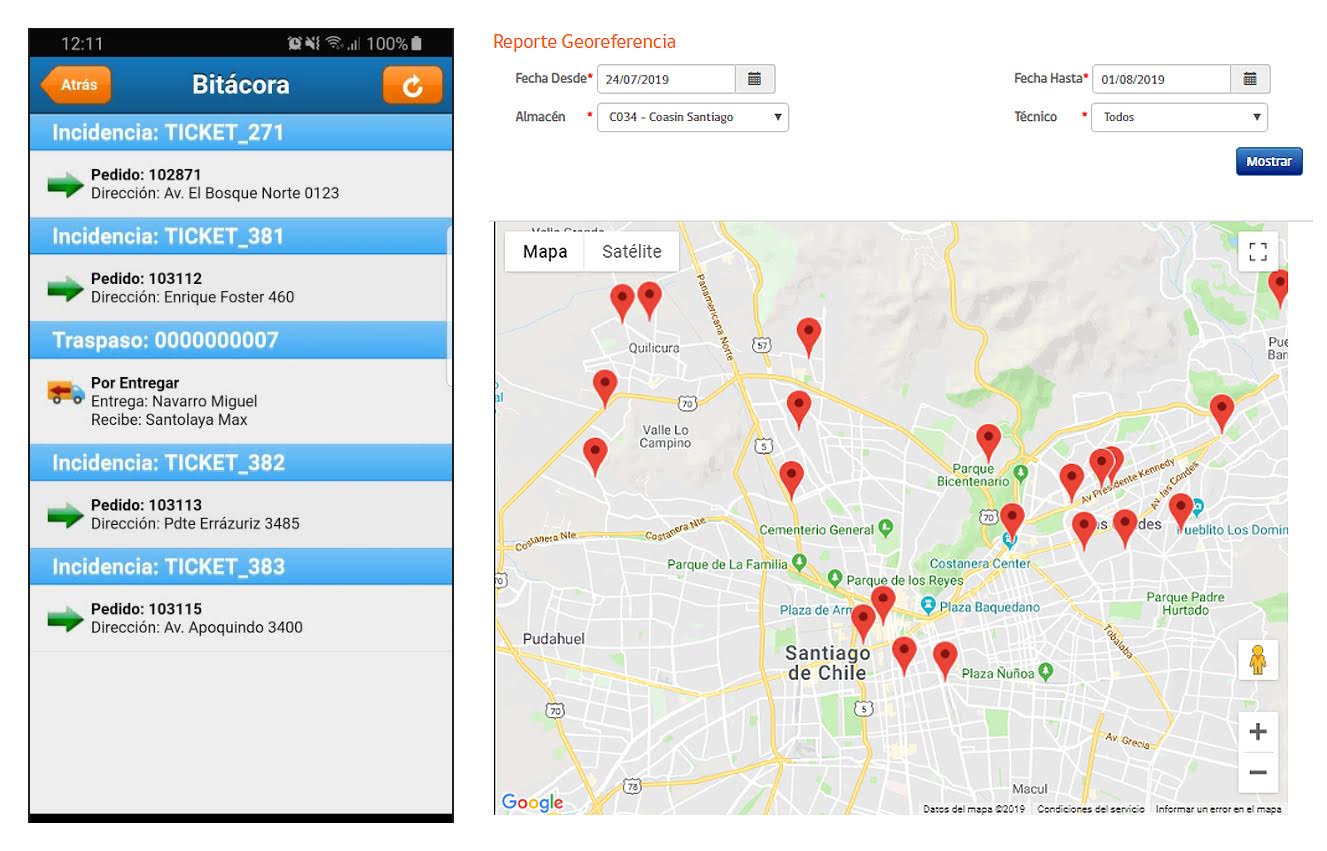Open Condiciones del servicio link
The image size is (1327, 851).
coord(1090,809)
